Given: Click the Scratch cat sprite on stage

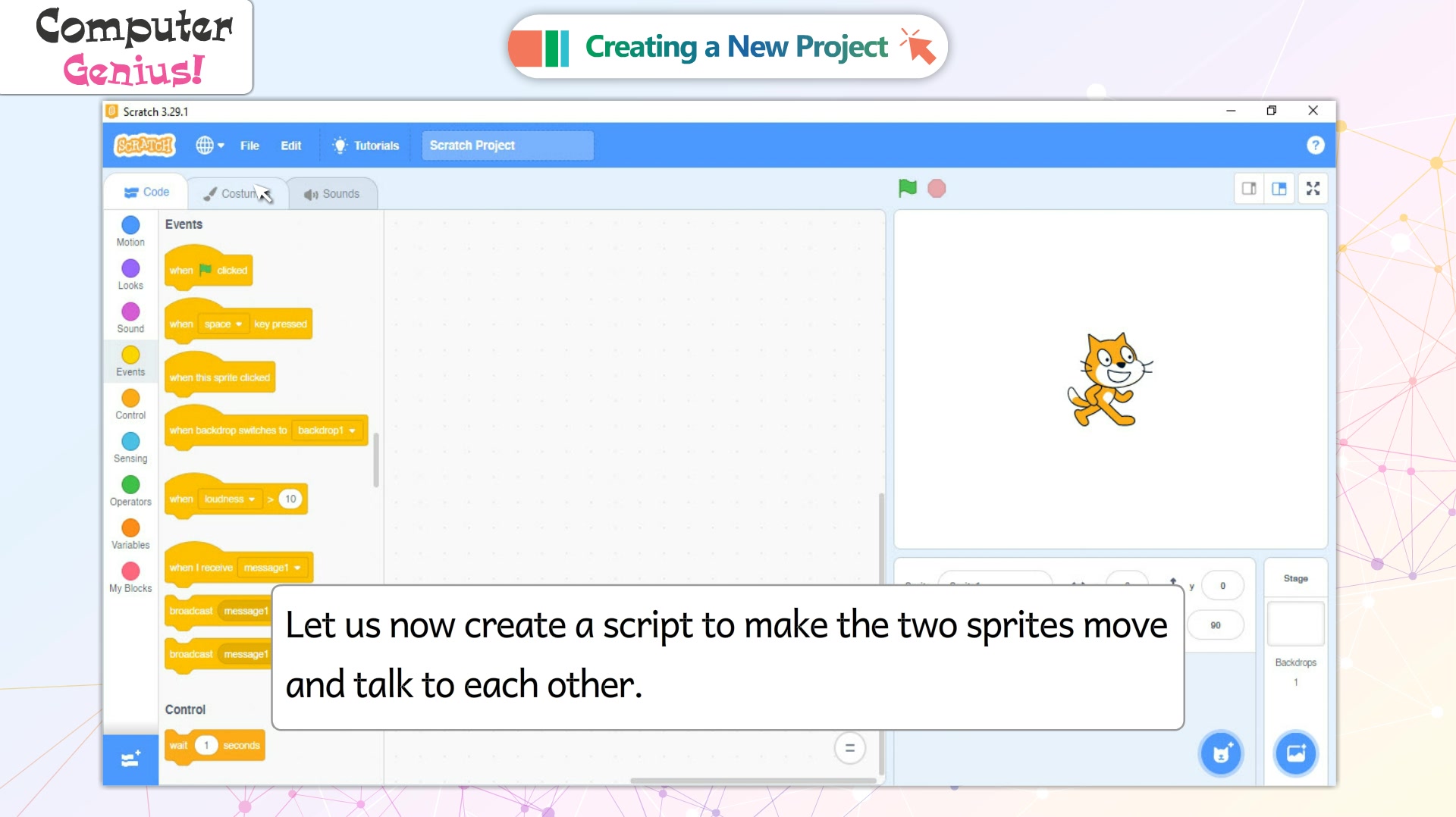Looking at the screenshot, I should (1109, 380).
